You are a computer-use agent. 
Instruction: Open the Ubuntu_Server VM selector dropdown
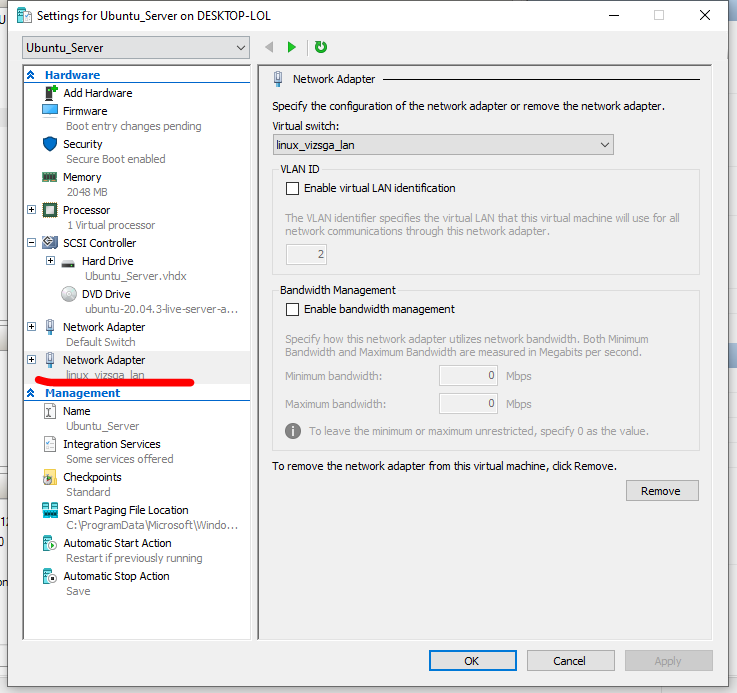[136, 48]
